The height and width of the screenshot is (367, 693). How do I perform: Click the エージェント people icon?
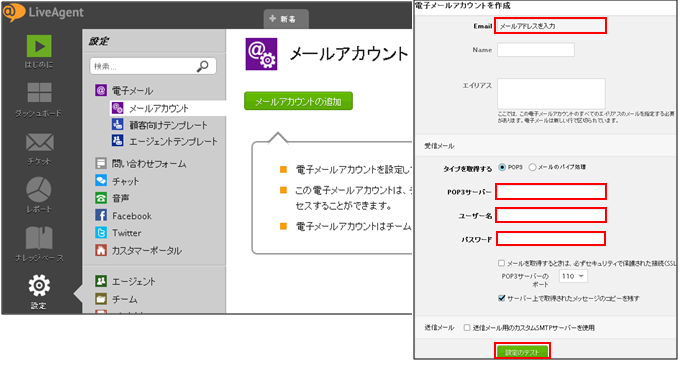[101, 281]
